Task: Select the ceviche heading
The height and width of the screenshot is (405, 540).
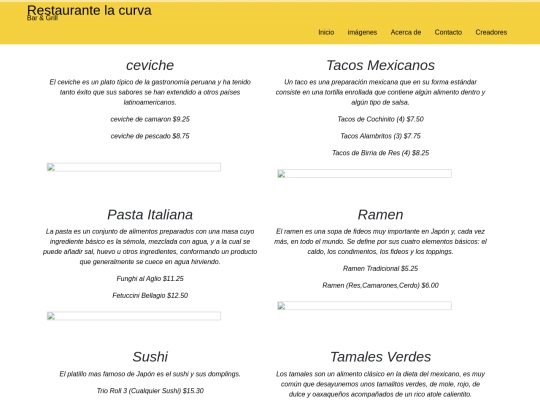Action: pos(150,65)
